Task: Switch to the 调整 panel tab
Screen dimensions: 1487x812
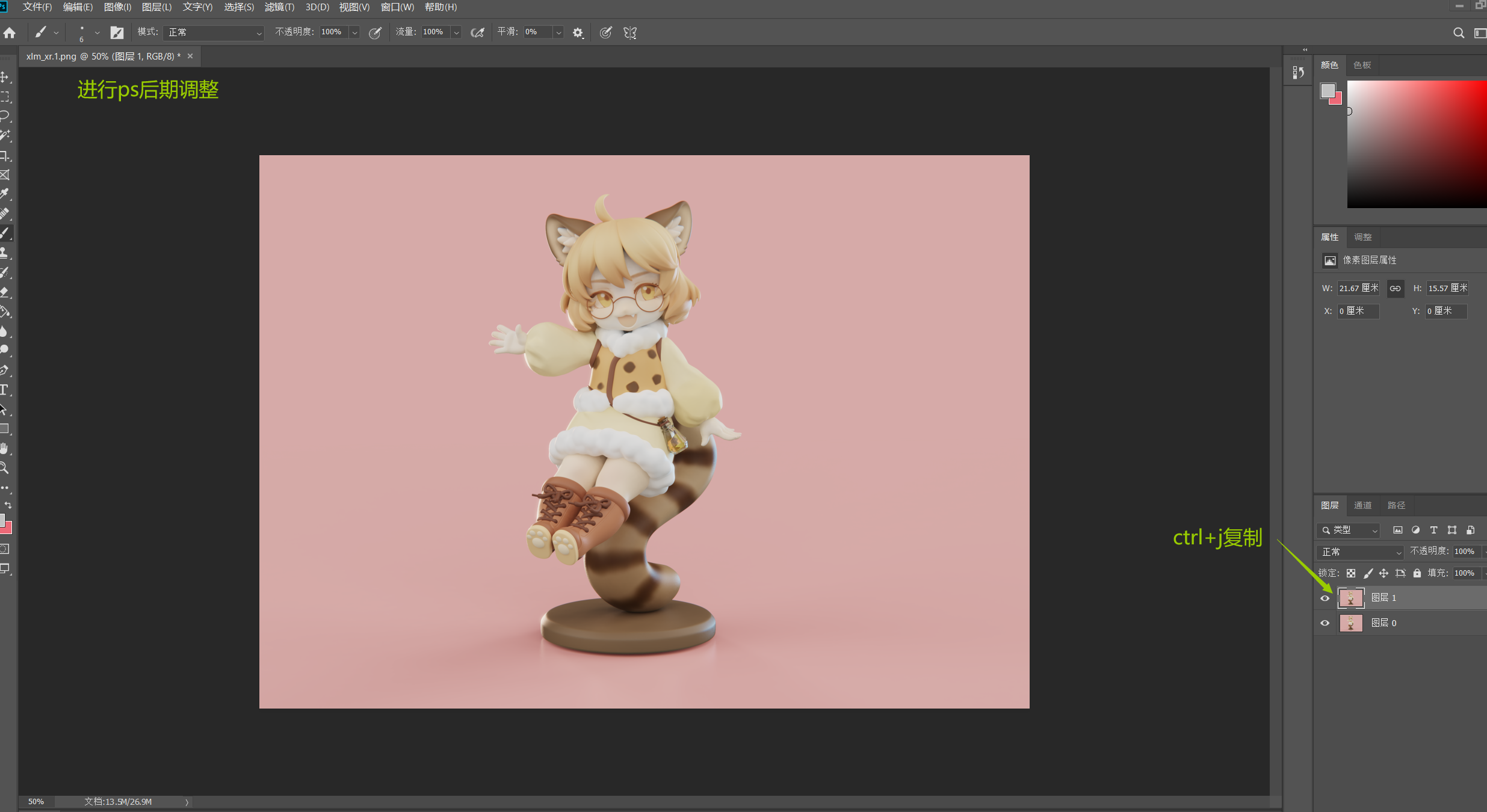Action: coord(1362,237)
